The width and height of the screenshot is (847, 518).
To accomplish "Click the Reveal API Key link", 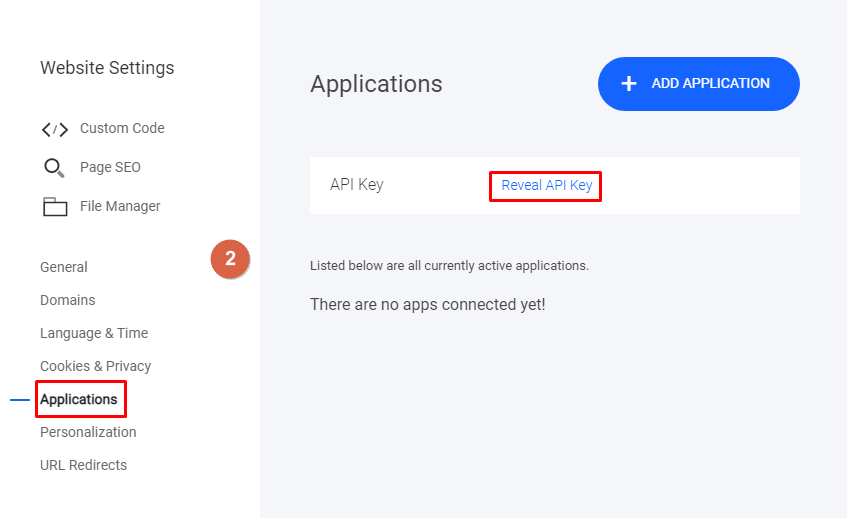I will (546, 185).
